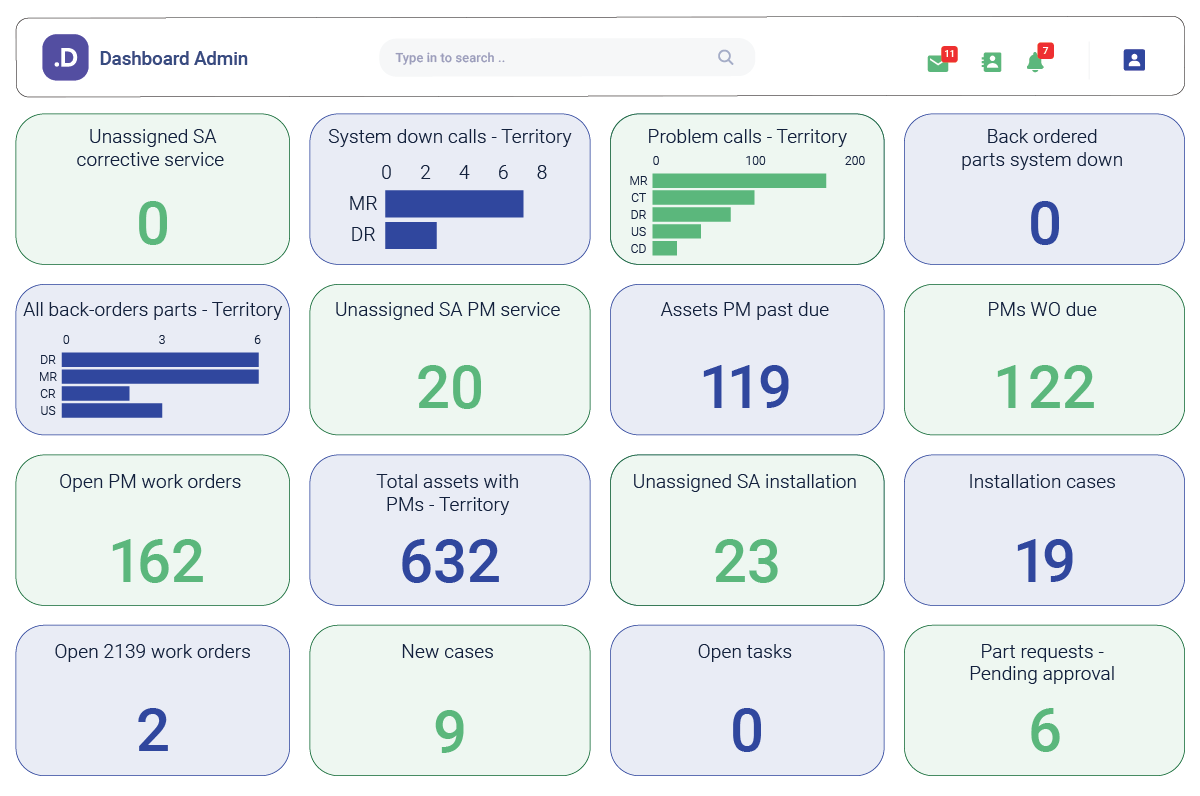Screen dimensions: 1200x796
Task: Select the System down calls - Territory chart
Action: [x=450, y=189]
